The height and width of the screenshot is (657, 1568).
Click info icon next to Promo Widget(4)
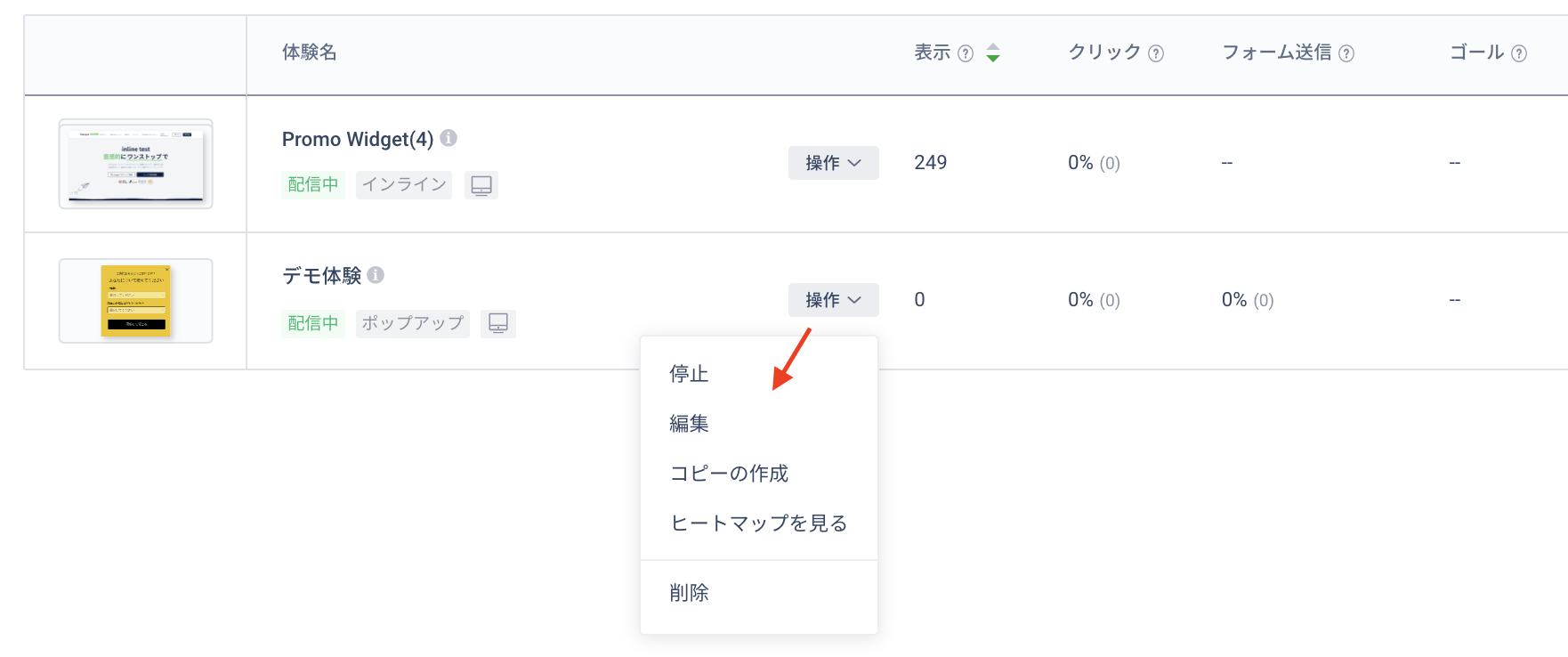(x=449, y=138)
